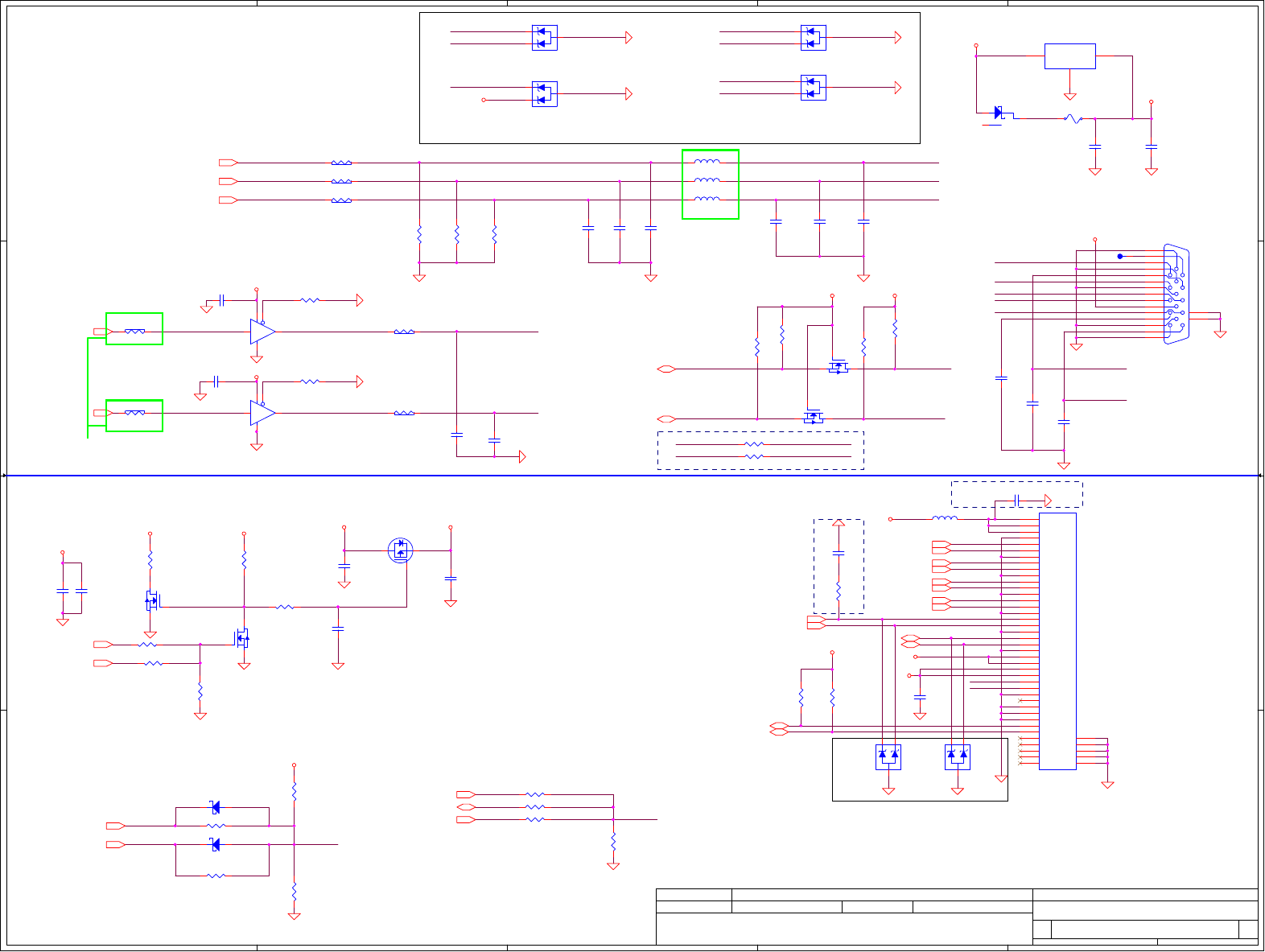
Task: Click the lower green-highlighted resistor
Action: click(134, 413)
